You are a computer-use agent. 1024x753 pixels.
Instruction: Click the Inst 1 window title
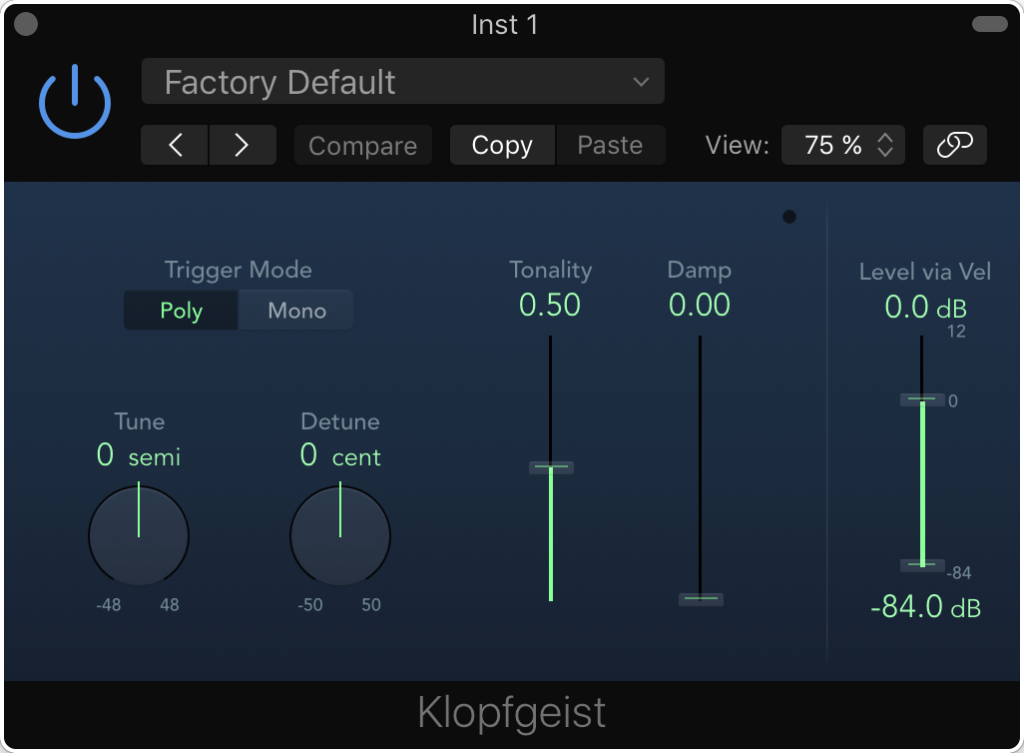coord(505,25)
